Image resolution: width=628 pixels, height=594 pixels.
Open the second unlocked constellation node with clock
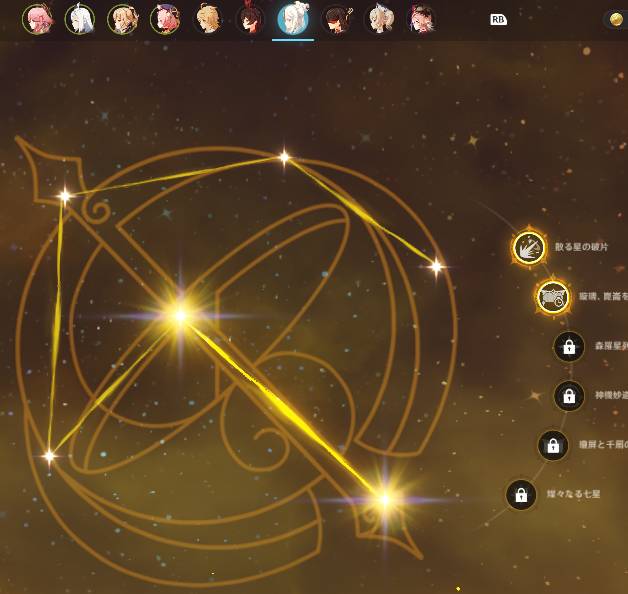click(553, 297)
